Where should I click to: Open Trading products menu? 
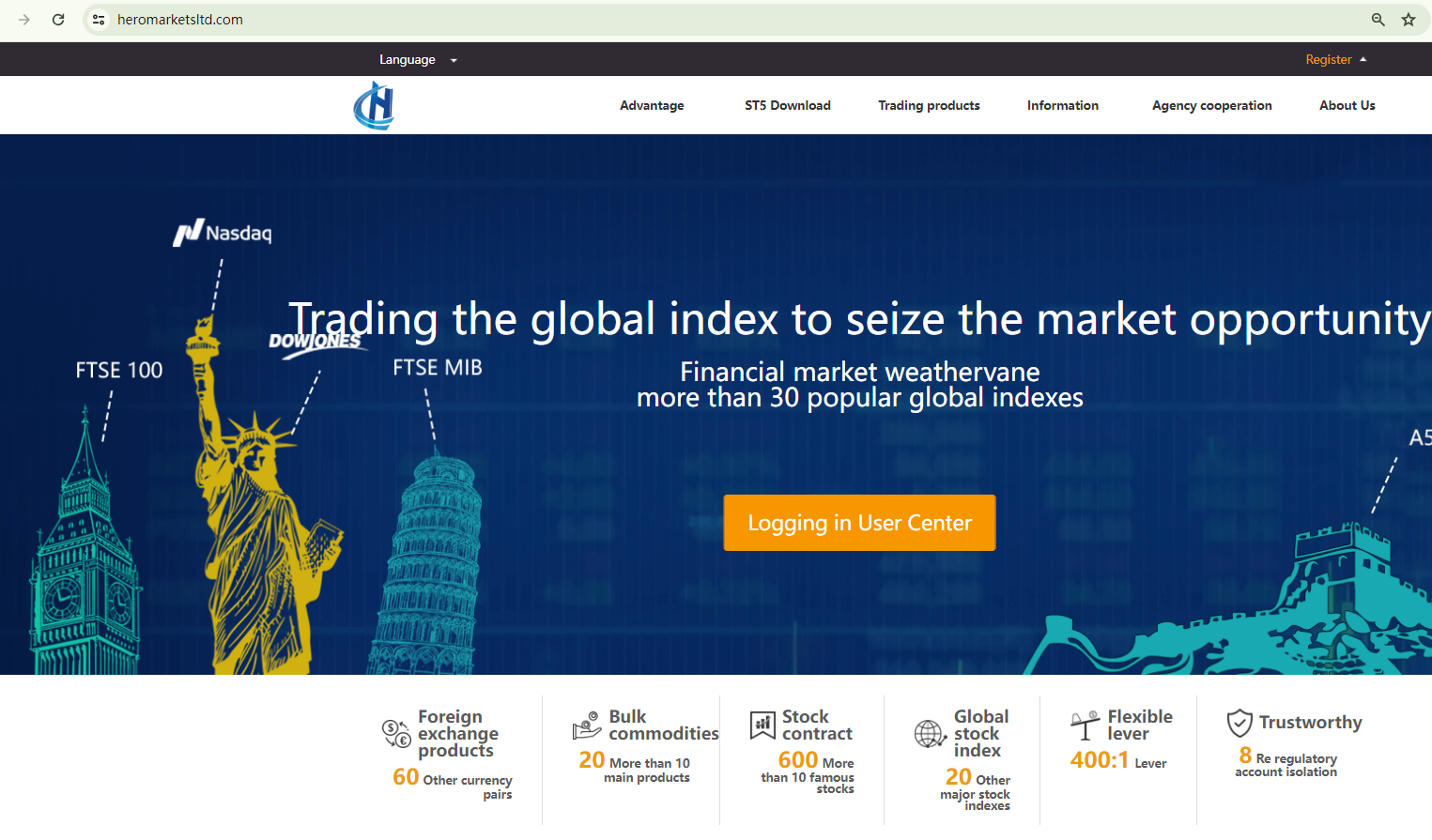click(929, 105)
